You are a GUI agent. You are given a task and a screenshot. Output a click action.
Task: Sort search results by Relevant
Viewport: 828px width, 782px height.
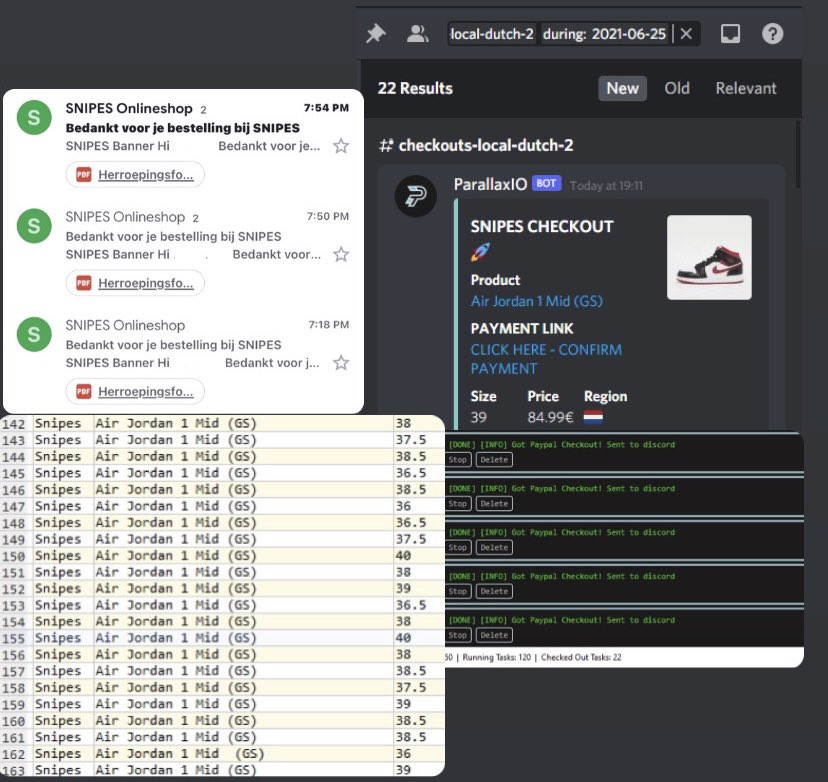point(746,88)
